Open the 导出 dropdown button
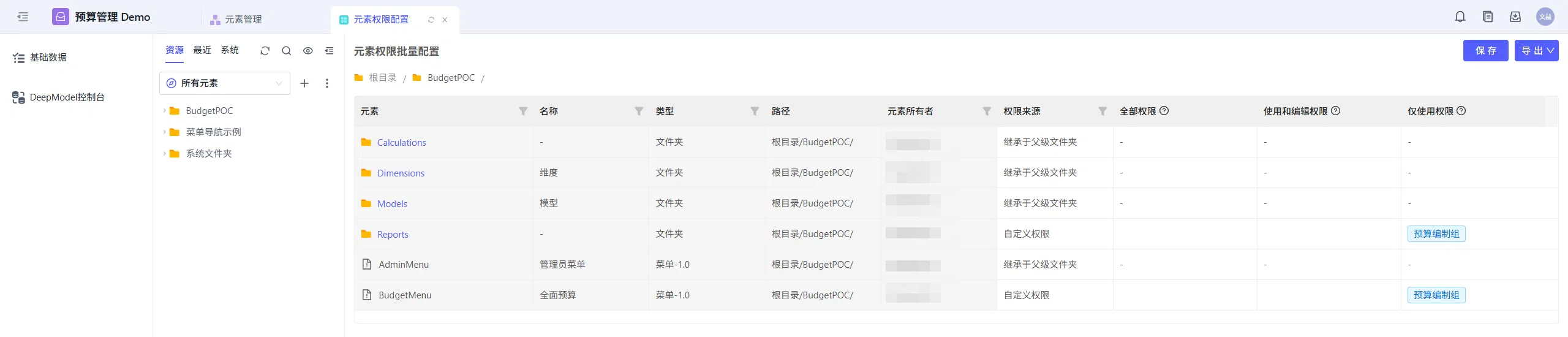Viewport: 1568px width, 337px height. click(1537, 51)
